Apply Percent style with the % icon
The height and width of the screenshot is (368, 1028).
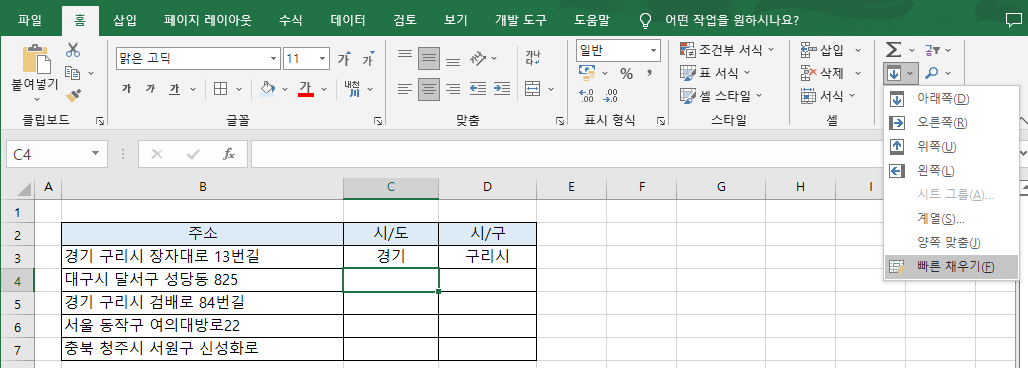pyautogui.click(x=627, y=73)
